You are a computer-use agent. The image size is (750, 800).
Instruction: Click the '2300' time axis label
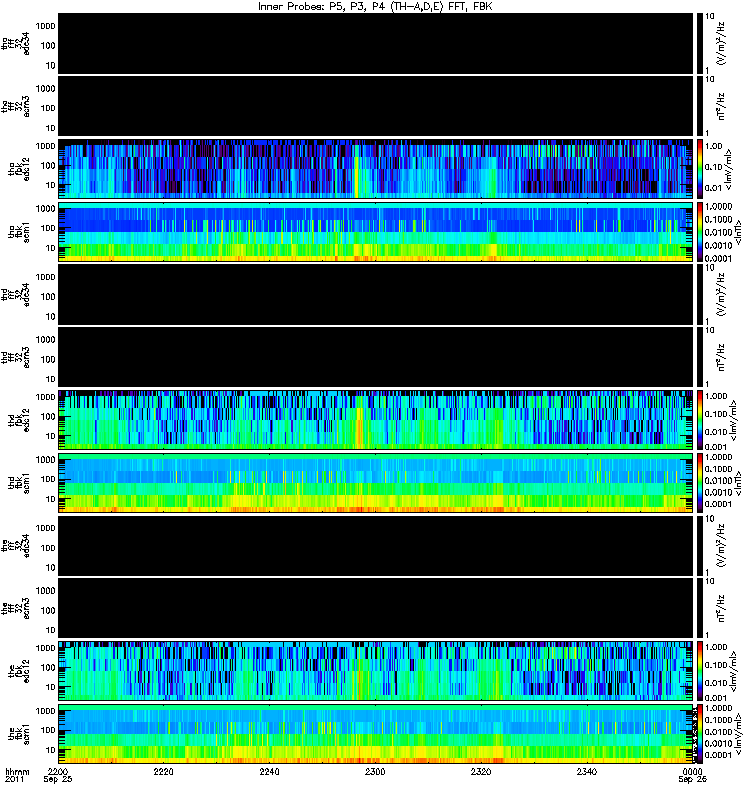pyautogui.click(x=375, y=771)
